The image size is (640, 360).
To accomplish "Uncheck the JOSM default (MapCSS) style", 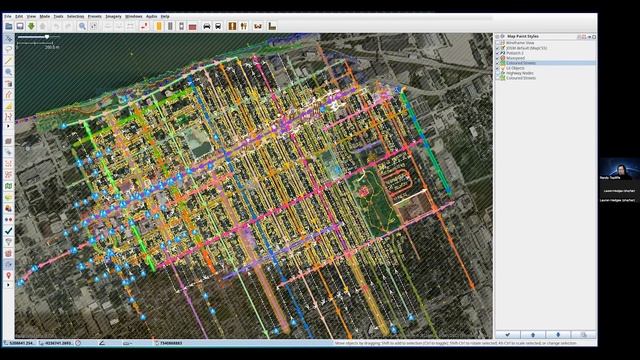I will tap(498, 48).
